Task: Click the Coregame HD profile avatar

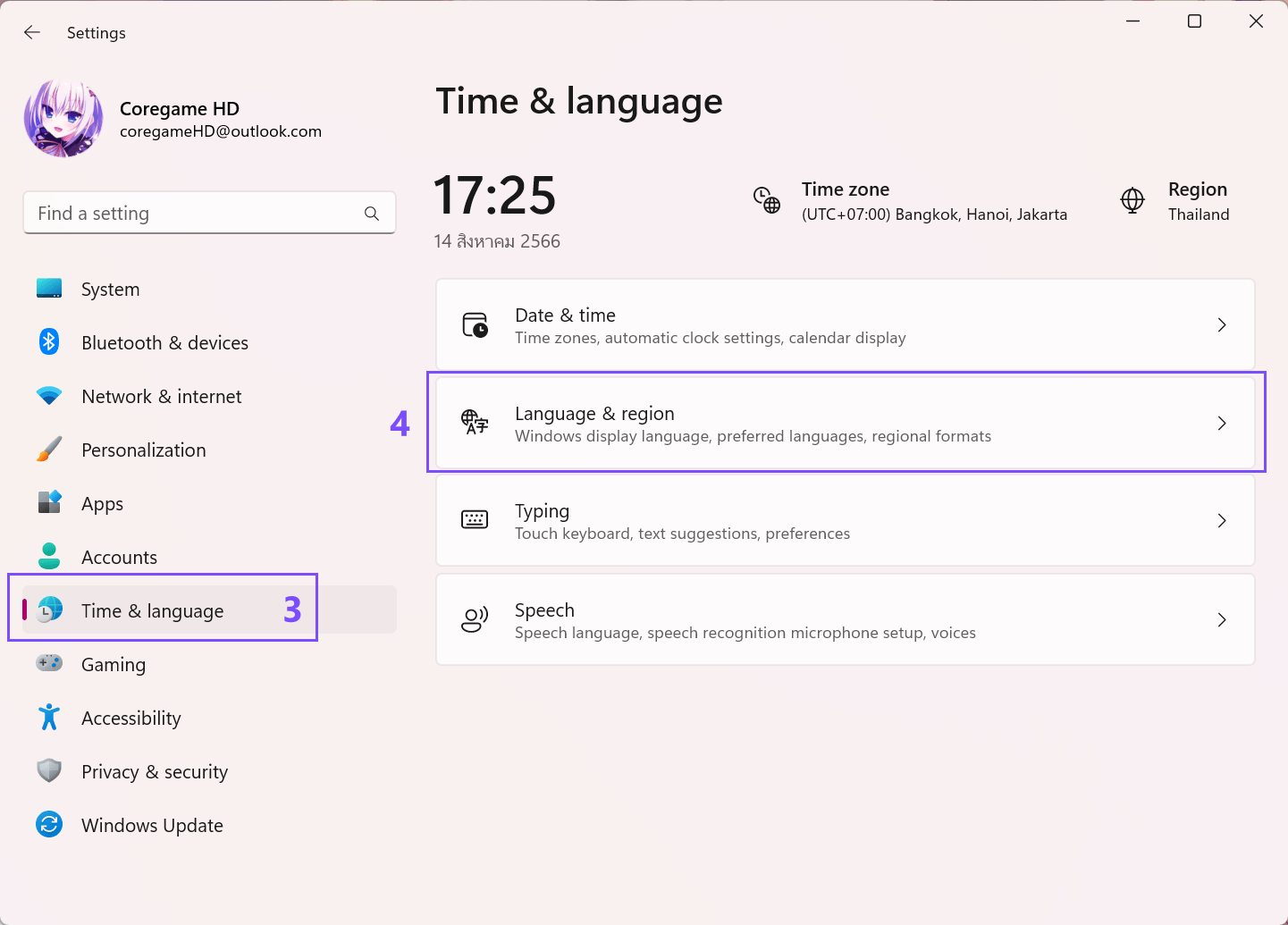Action: (x=63, y=119)
